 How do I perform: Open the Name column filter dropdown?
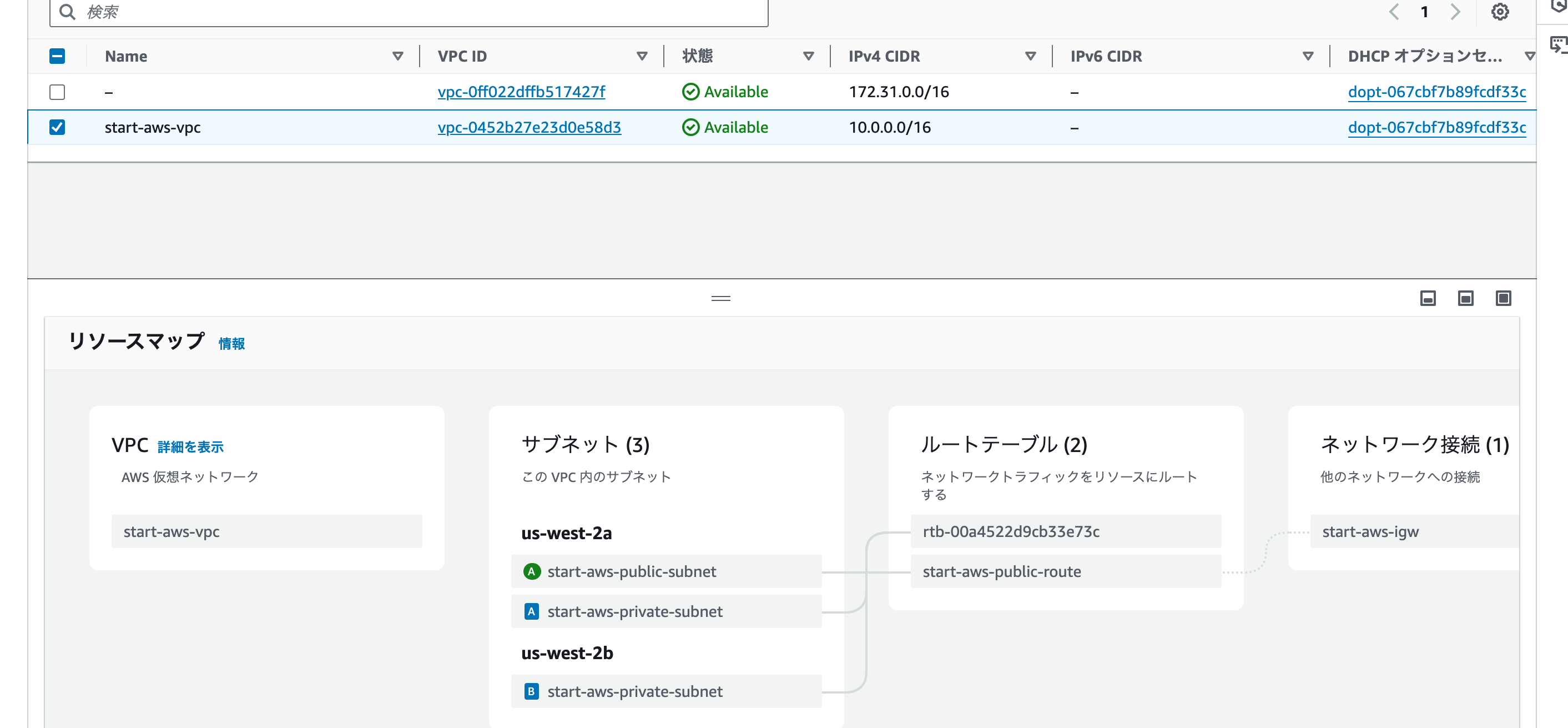(399, 56)
